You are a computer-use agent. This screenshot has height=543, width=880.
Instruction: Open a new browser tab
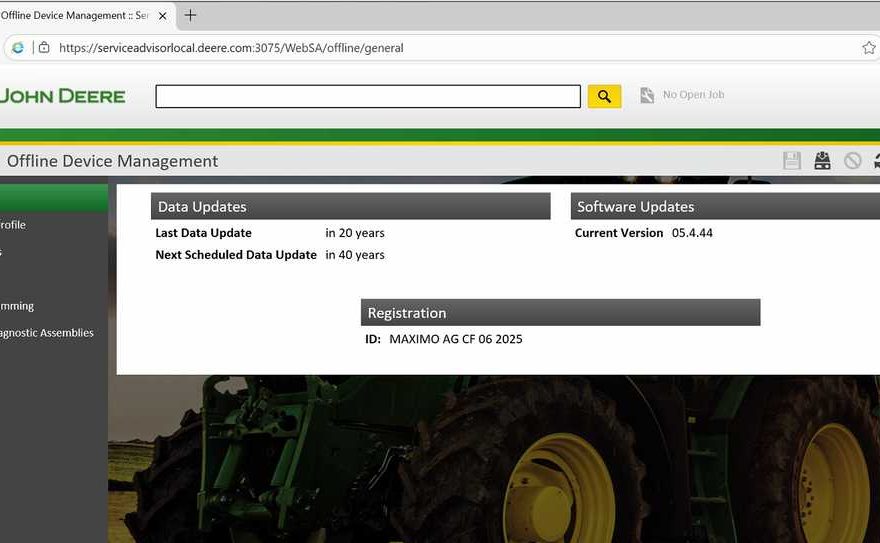tap(190, 15)
